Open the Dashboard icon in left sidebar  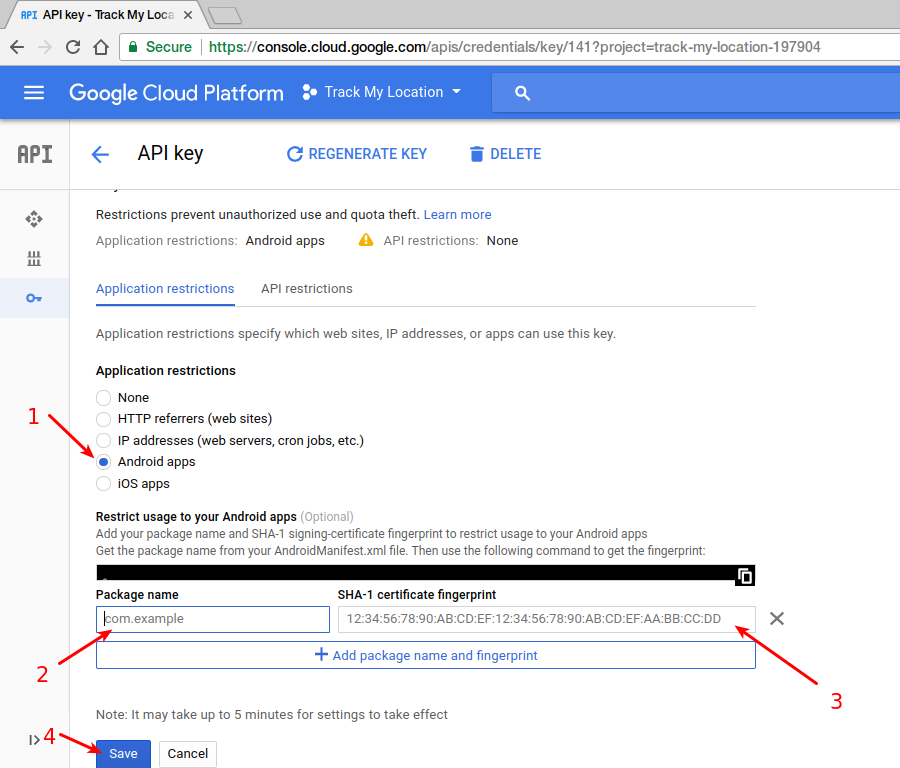(34, 219)
